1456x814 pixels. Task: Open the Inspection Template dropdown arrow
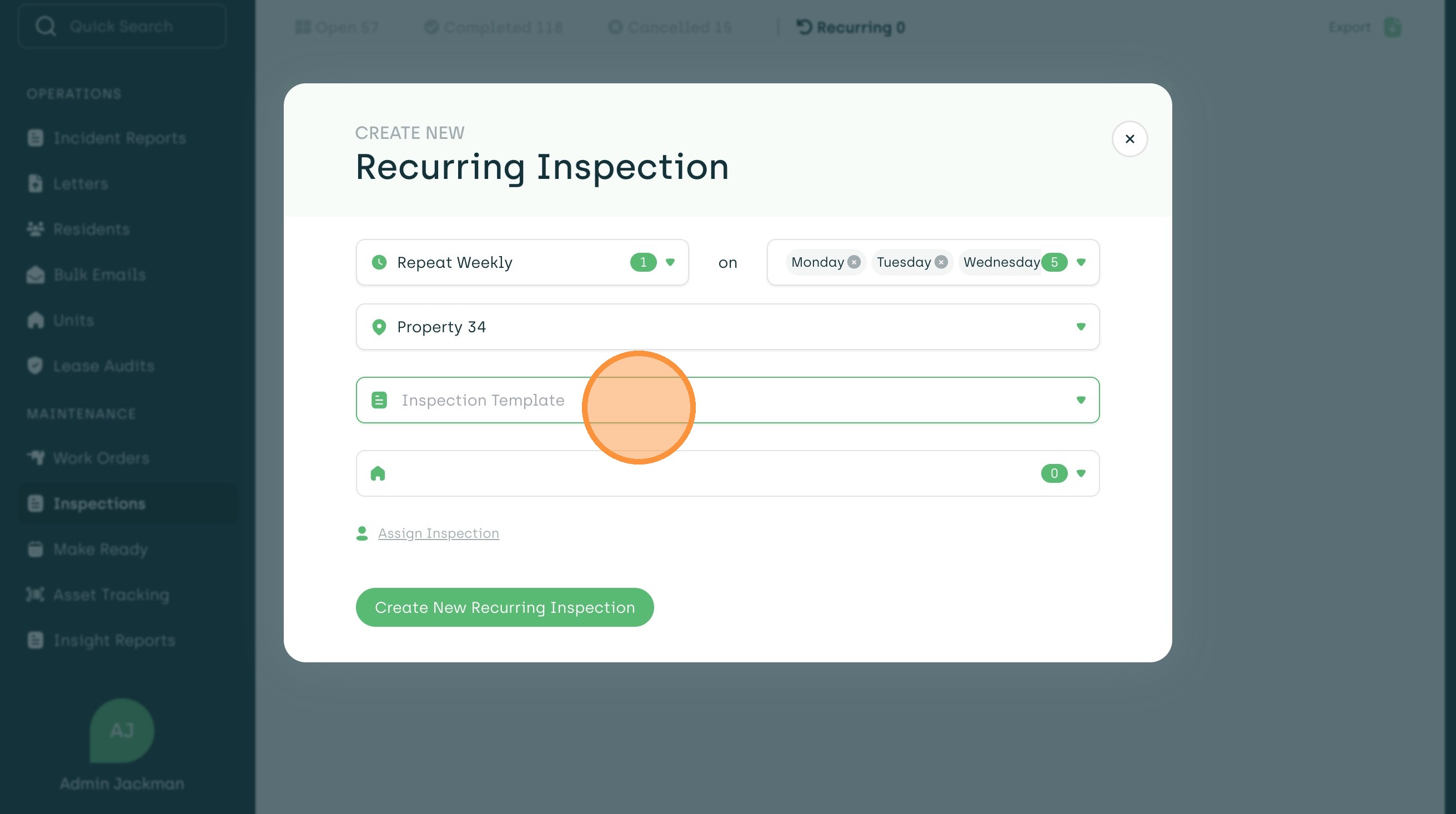pos(1081,400)
